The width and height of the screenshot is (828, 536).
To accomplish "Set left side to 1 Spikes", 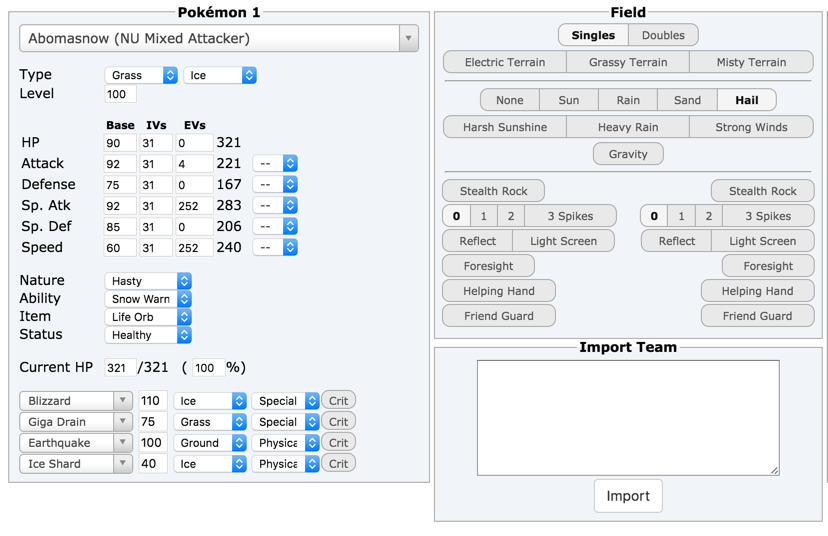I will pyautogui.click(x=483, y=216).
